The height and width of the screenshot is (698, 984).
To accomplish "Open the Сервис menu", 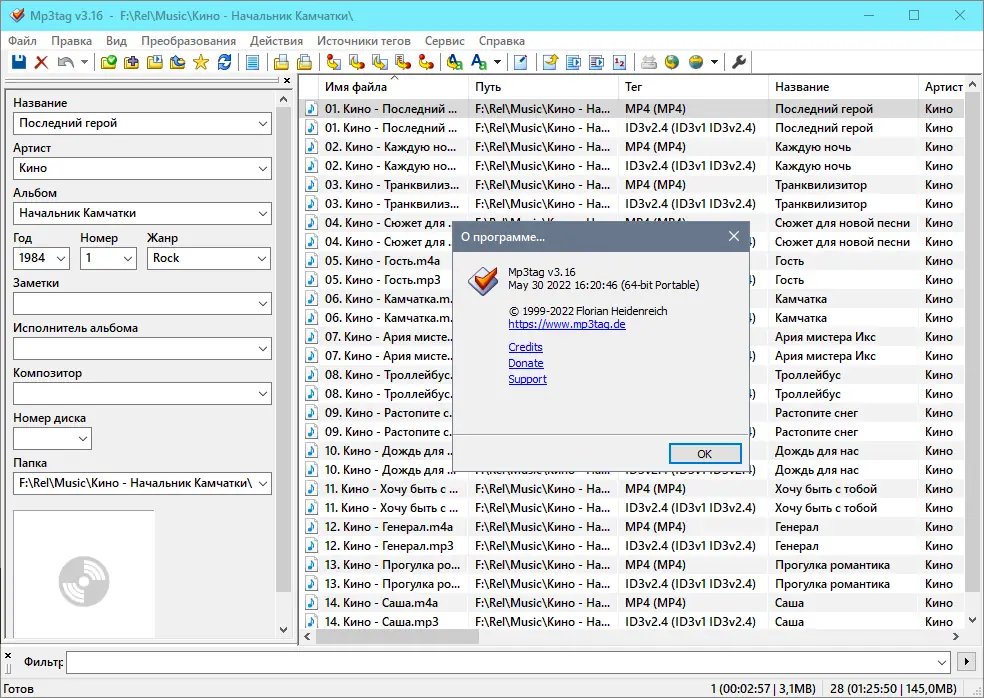I will click(x=444, y=41).
